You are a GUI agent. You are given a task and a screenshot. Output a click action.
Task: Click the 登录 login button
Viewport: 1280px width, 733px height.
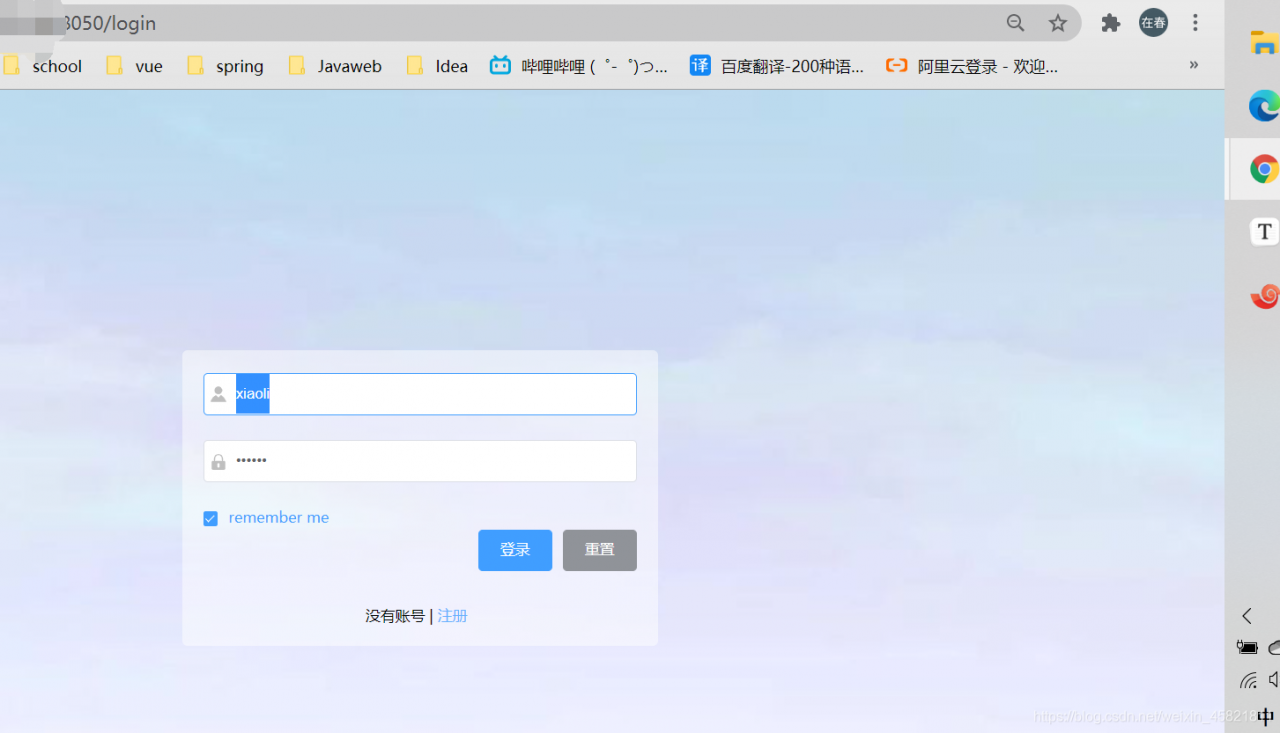coord(514,550)
